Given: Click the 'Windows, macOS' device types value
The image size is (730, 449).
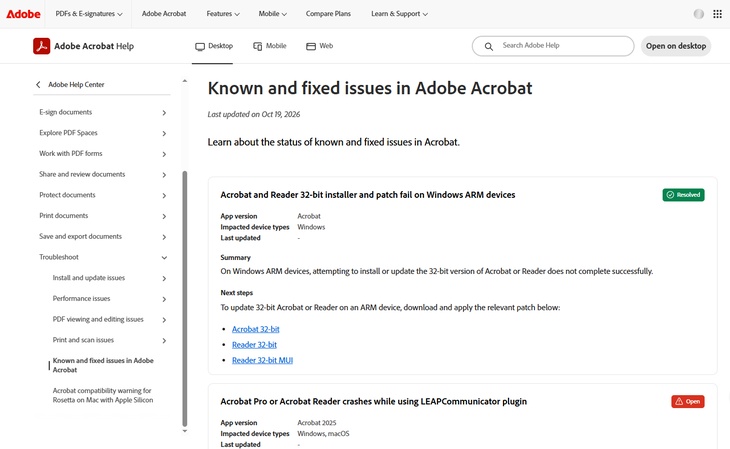Looking at the screenshot, I should coord(323,434).
